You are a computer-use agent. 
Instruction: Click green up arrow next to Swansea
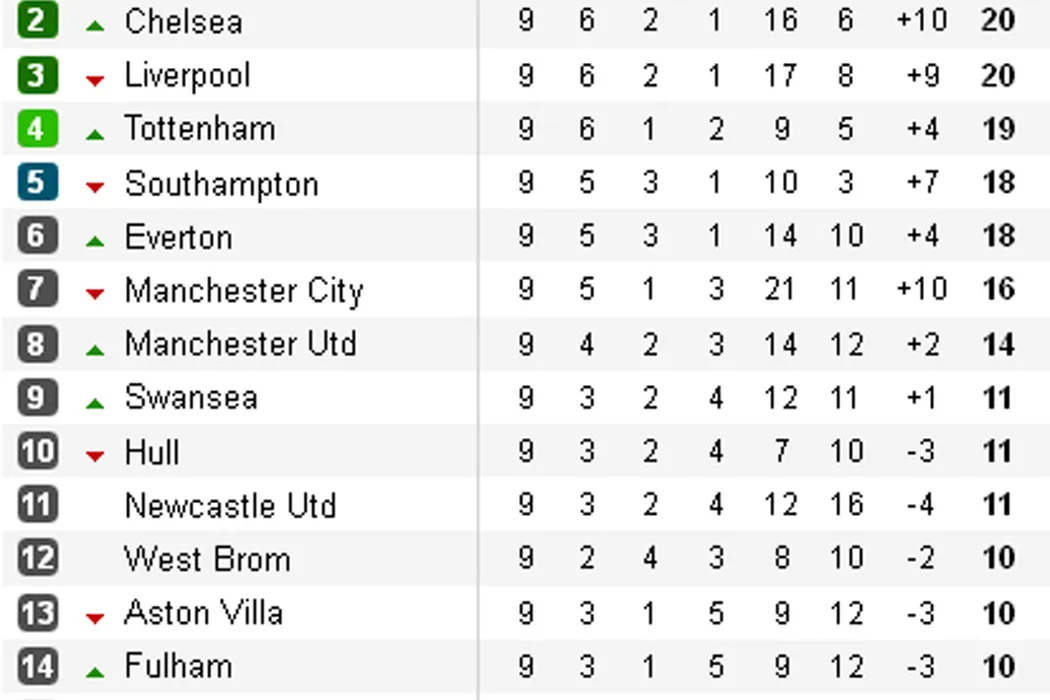[x=95, y=403]
